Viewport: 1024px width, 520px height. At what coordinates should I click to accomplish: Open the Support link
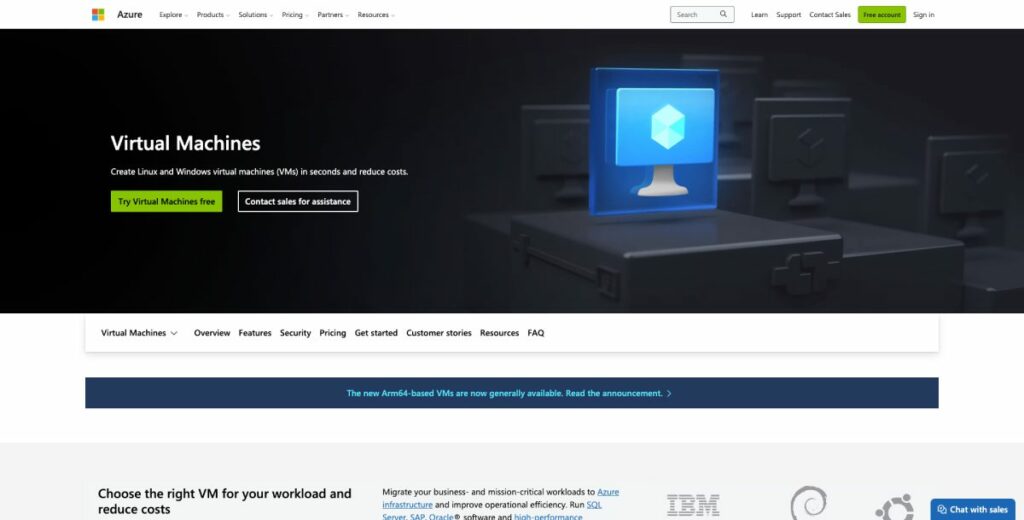788,14
